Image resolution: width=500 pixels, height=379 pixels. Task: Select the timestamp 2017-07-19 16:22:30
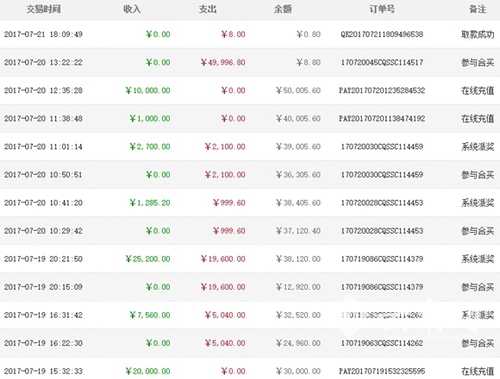[43, 343]
